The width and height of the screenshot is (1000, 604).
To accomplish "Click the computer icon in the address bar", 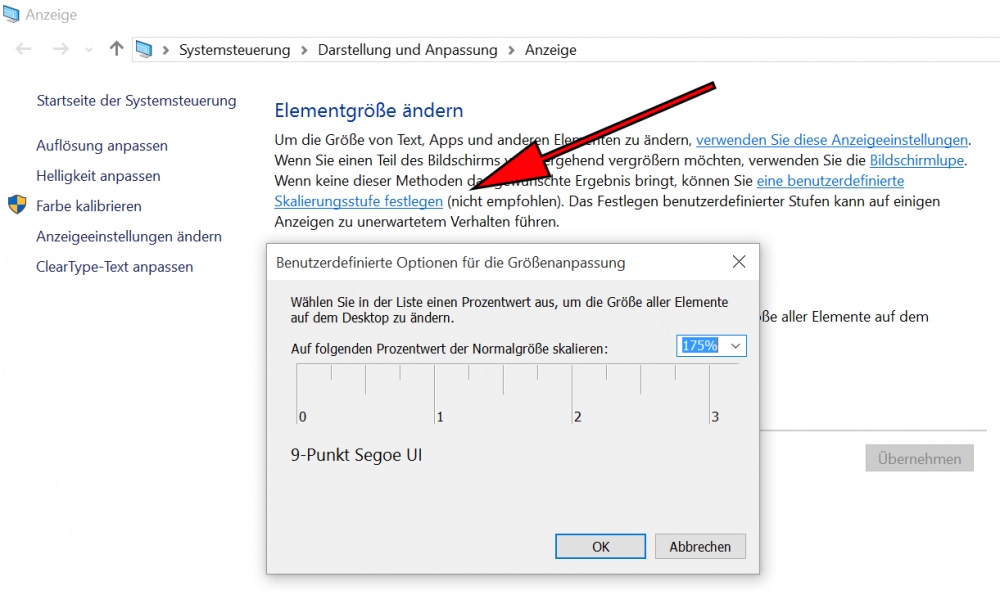I will [x=145, y=49].
